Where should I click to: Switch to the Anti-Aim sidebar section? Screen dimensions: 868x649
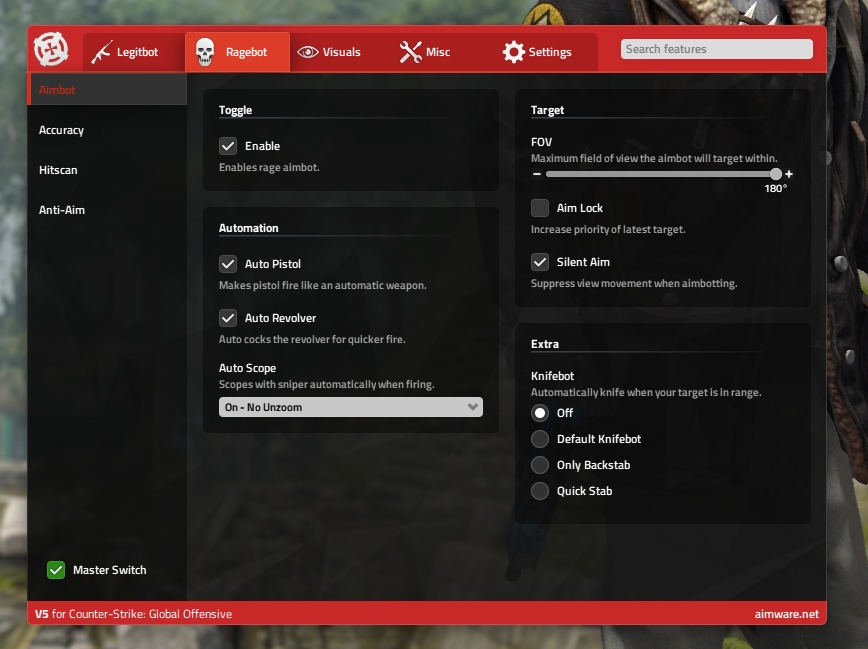(x=62, y=210)
